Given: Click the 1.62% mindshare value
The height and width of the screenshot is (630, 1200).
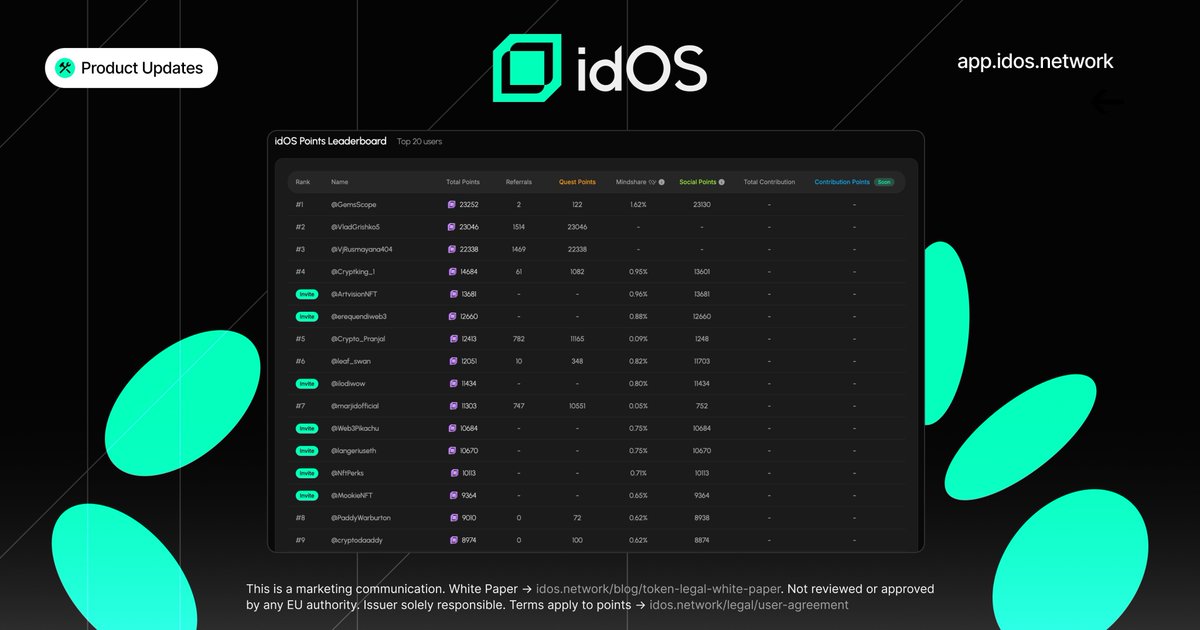Looking at the screenshot, I should click(638, 204).
